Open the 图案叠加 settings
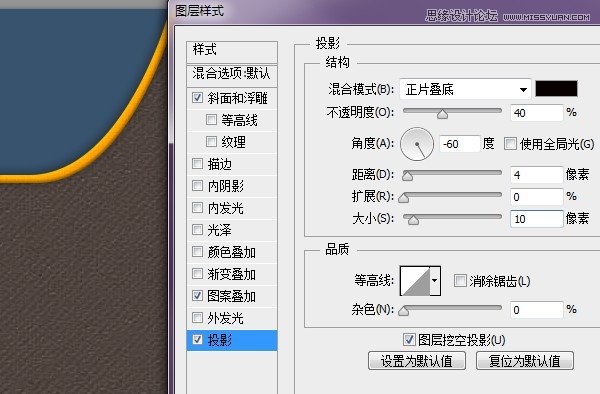 pyautogui.click(x=232, y=296)
